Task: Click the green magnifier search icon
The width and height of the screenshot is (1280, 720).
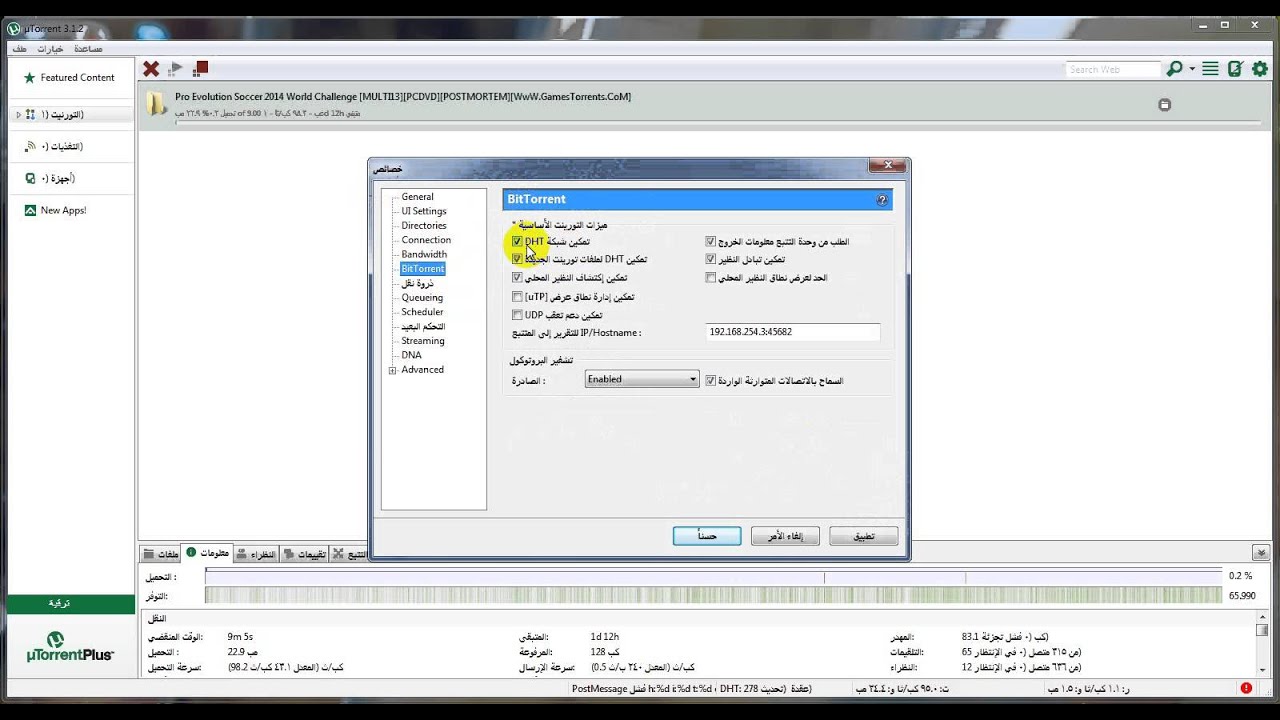Action: click(1175, 69)
